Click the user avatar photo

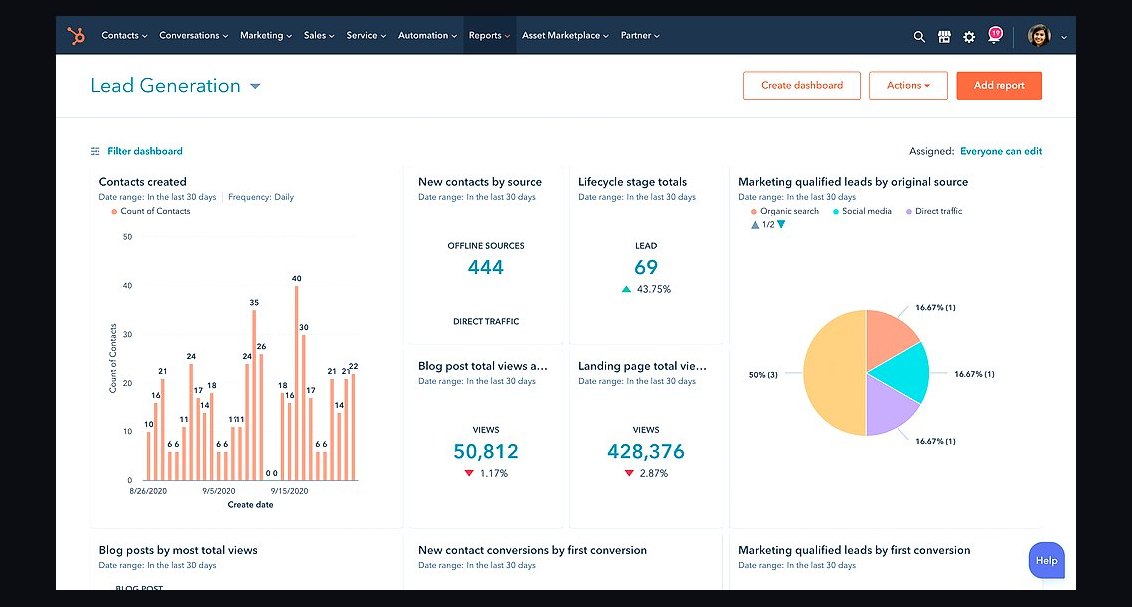point(1039,35)
